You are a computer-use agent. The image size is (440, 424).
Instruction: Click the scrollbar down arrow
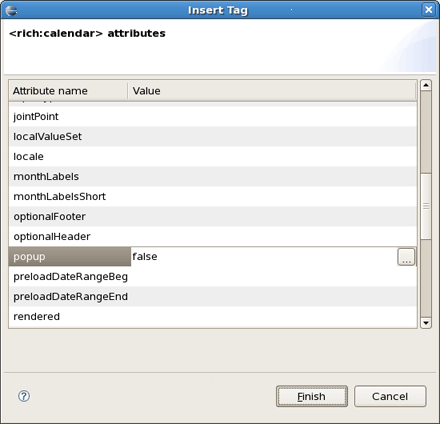coord(426,323)
